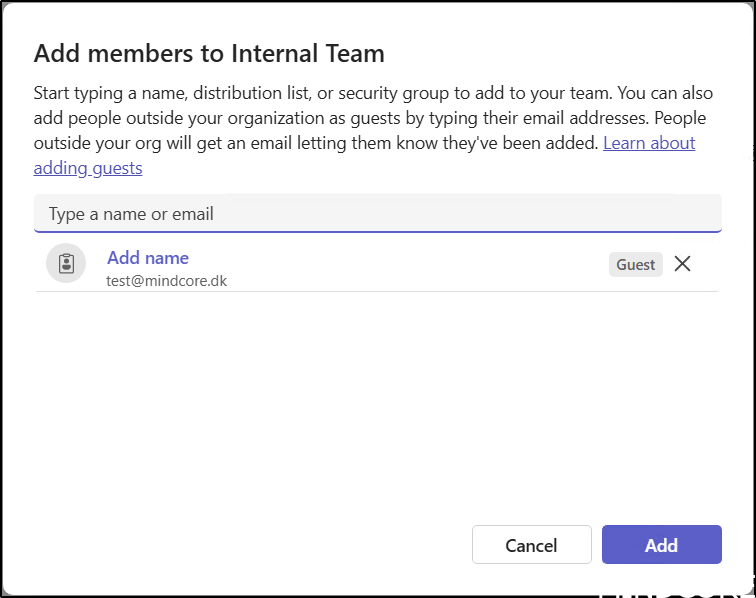Remove guest test@mindcore.dk with the X icon

pos(682,264)
